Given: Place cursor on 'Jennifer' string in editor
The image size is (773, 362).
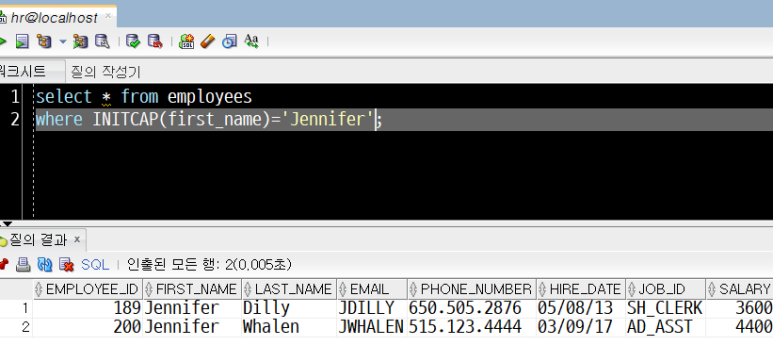Looking at the screenshot, I should click(x=328, y=120).
